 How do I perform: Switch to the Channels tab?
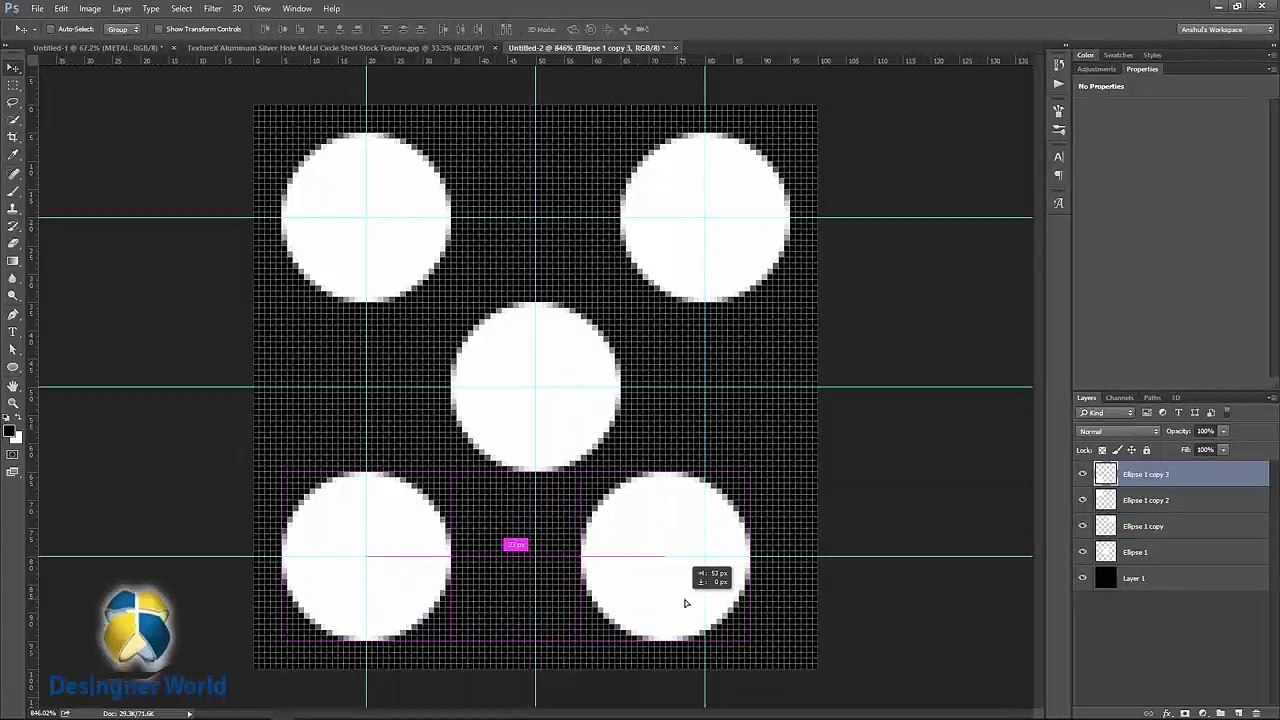(1119, 398)
